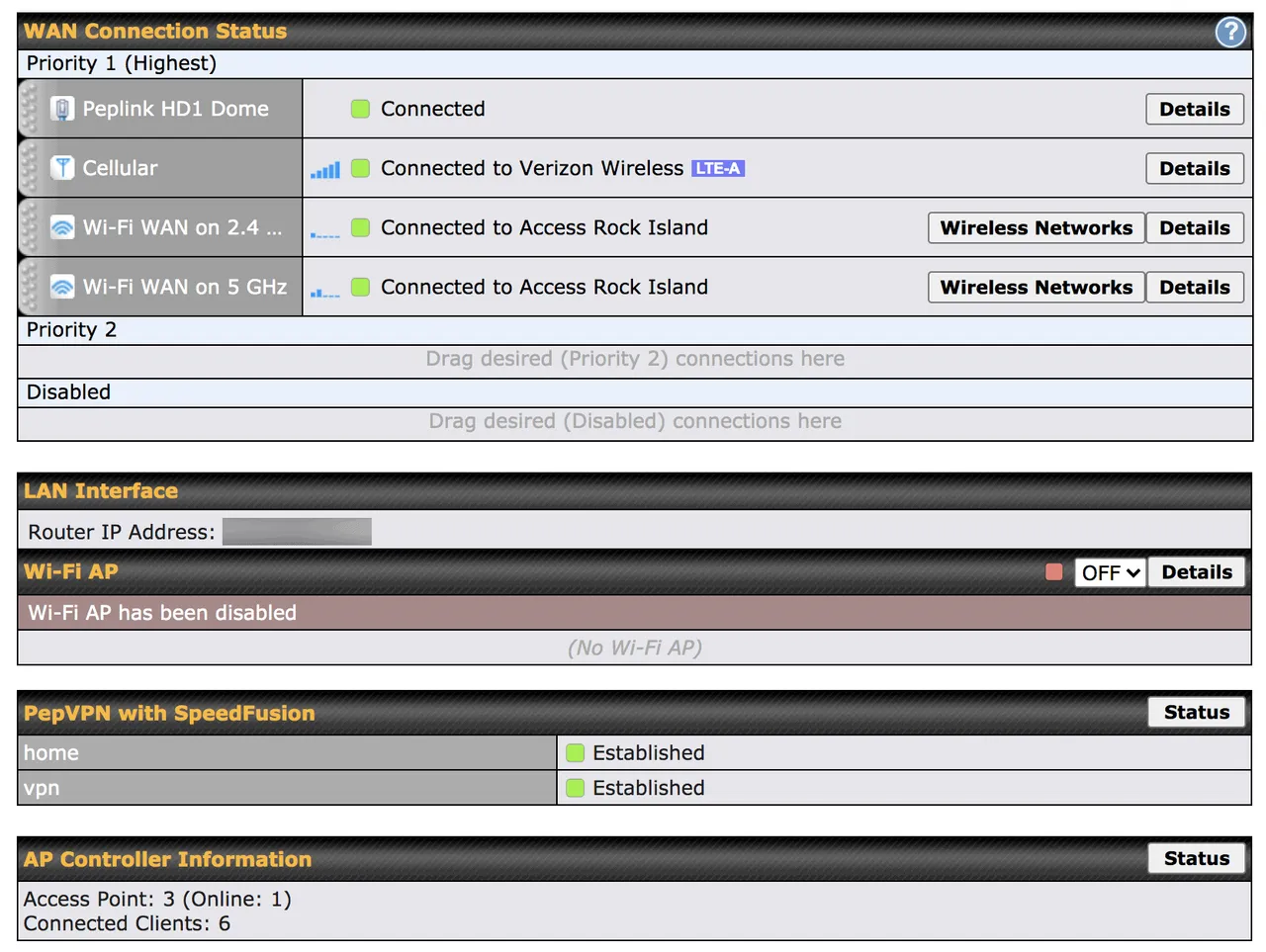Click the Cellular antenna icon
The image size is (1266, 952).
point(62,168)
